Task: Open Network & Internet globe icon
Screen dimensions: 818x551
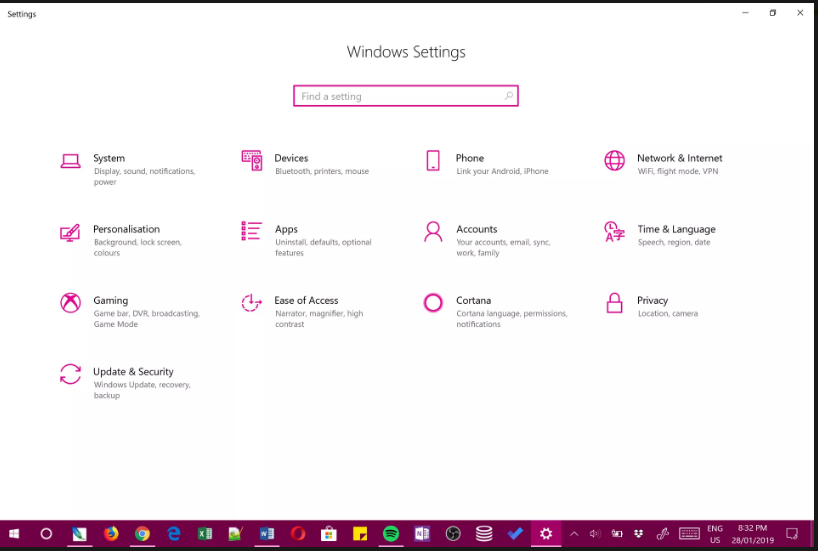Action: pos(615,161)
